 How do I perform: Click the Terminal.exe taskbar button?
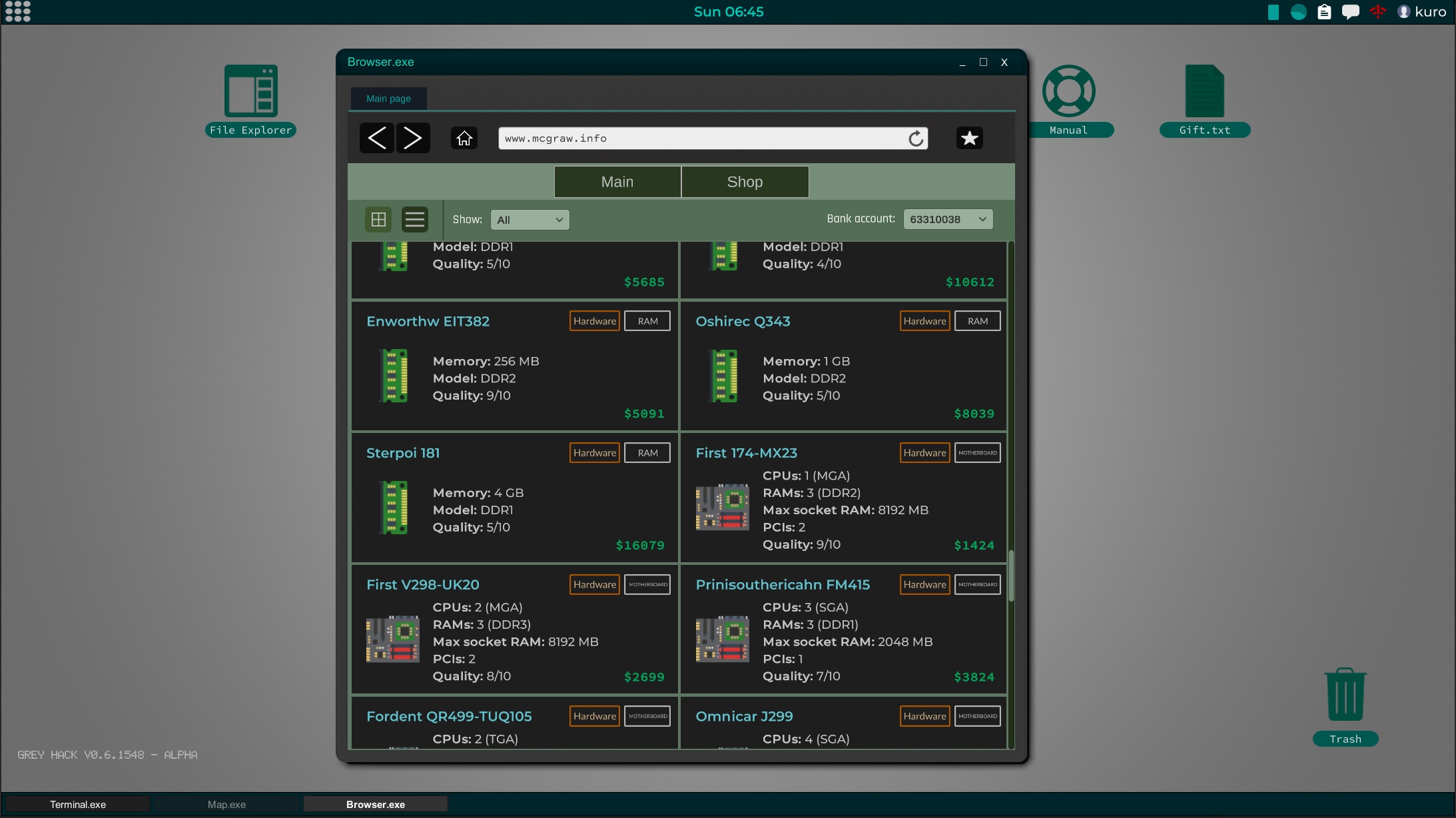(77, 803)
